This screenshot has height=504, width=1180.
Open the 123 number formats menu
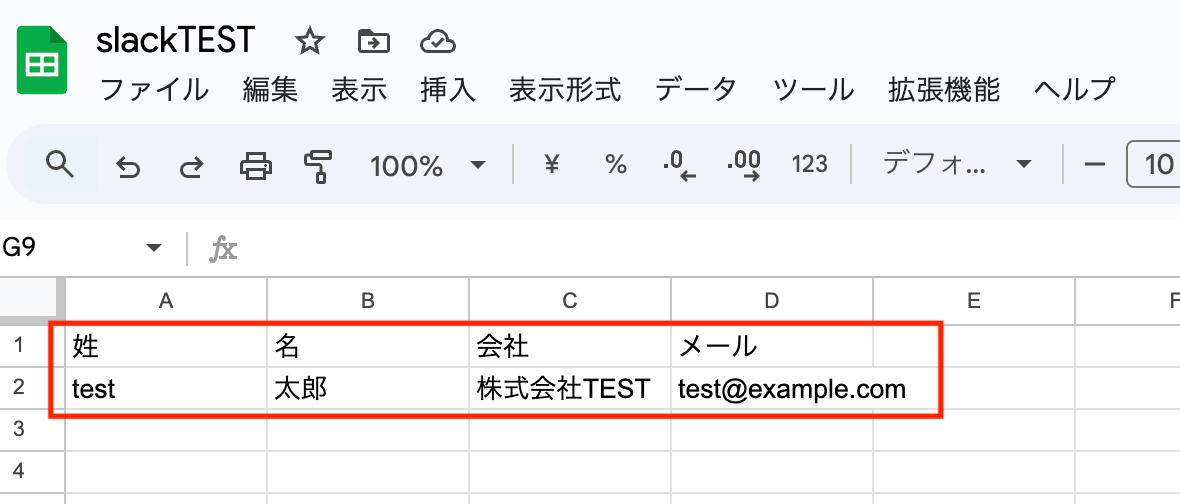pos(809,165)
